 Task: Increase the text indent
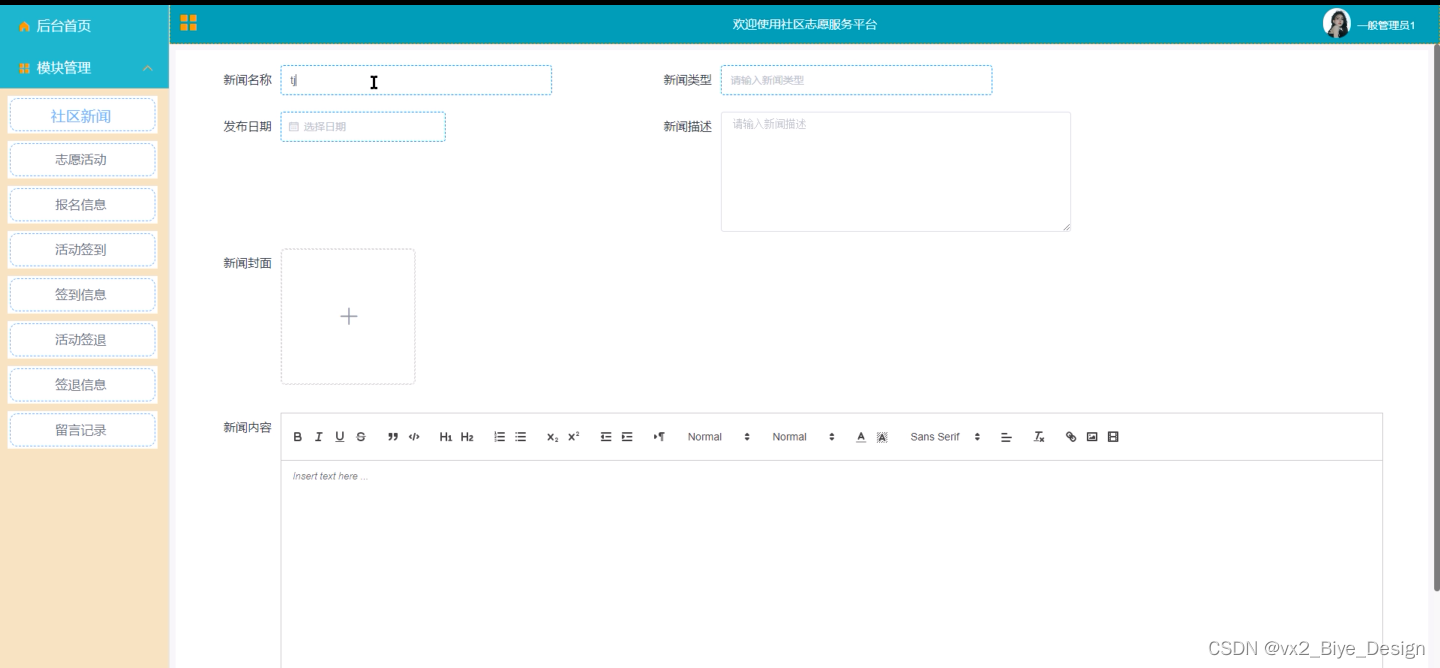pos(627,437)
